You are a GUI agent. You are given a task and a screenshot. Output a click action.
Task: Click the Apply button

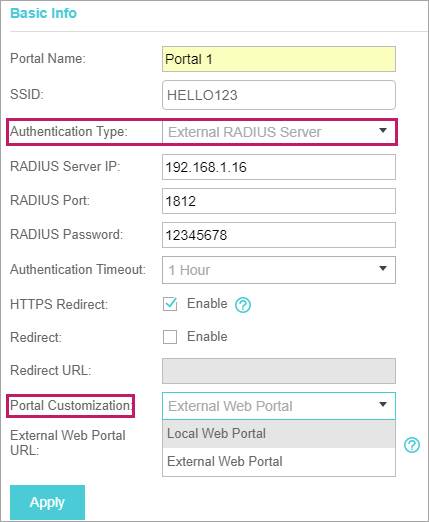point(47,502)
